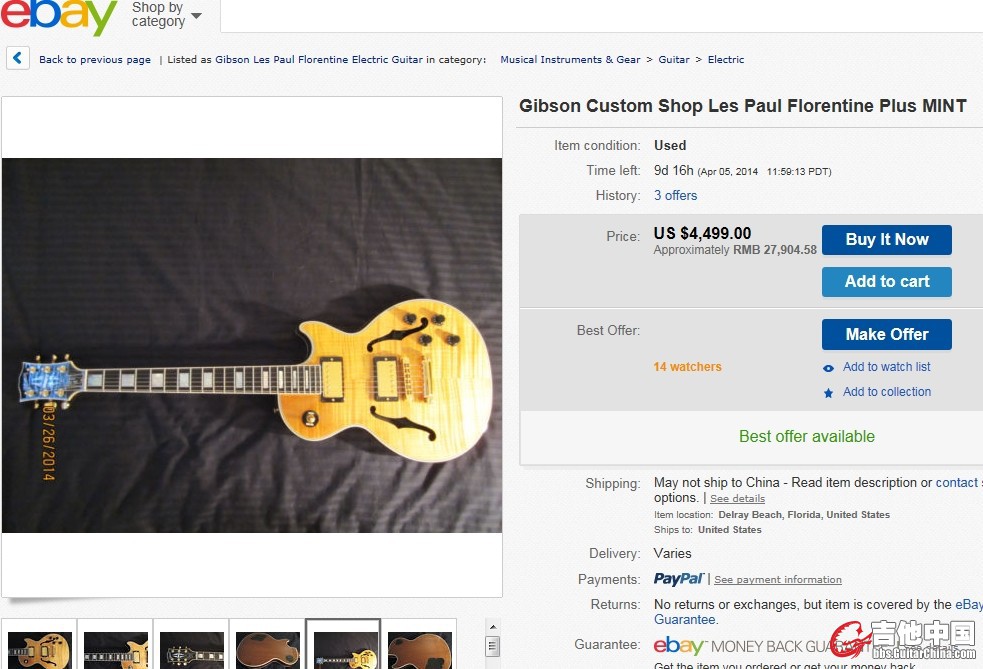This screenshot has height=669, width=983.
Task: Select the first guitar thumbnail
Action: (x=39, y=648)
